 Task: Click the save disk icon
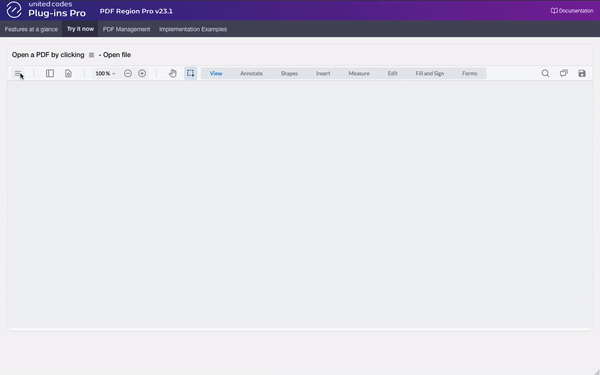tap(582, 73)
